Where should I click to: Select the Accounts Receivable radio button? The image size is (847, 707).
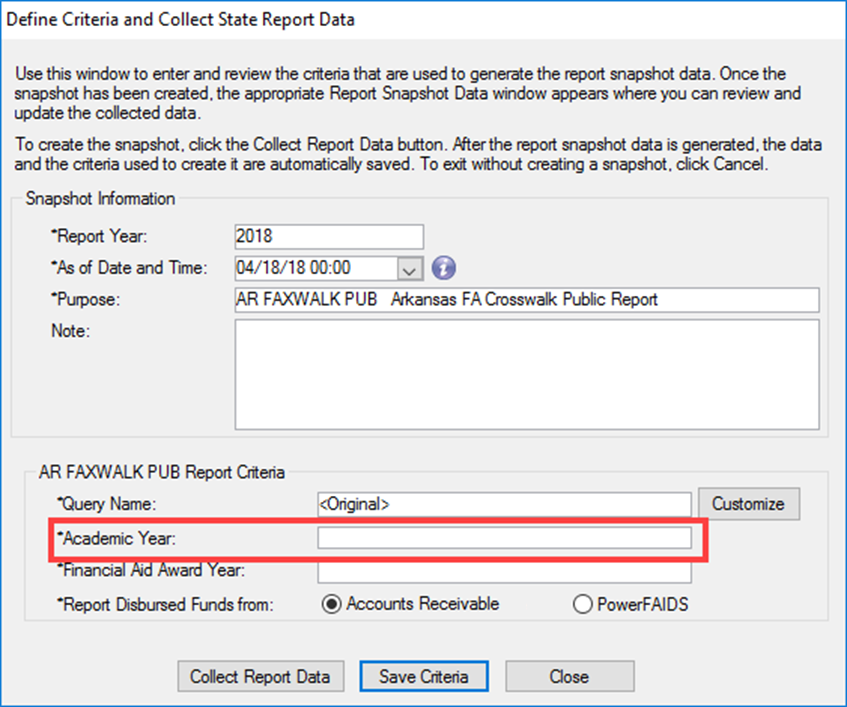[330, 604]
